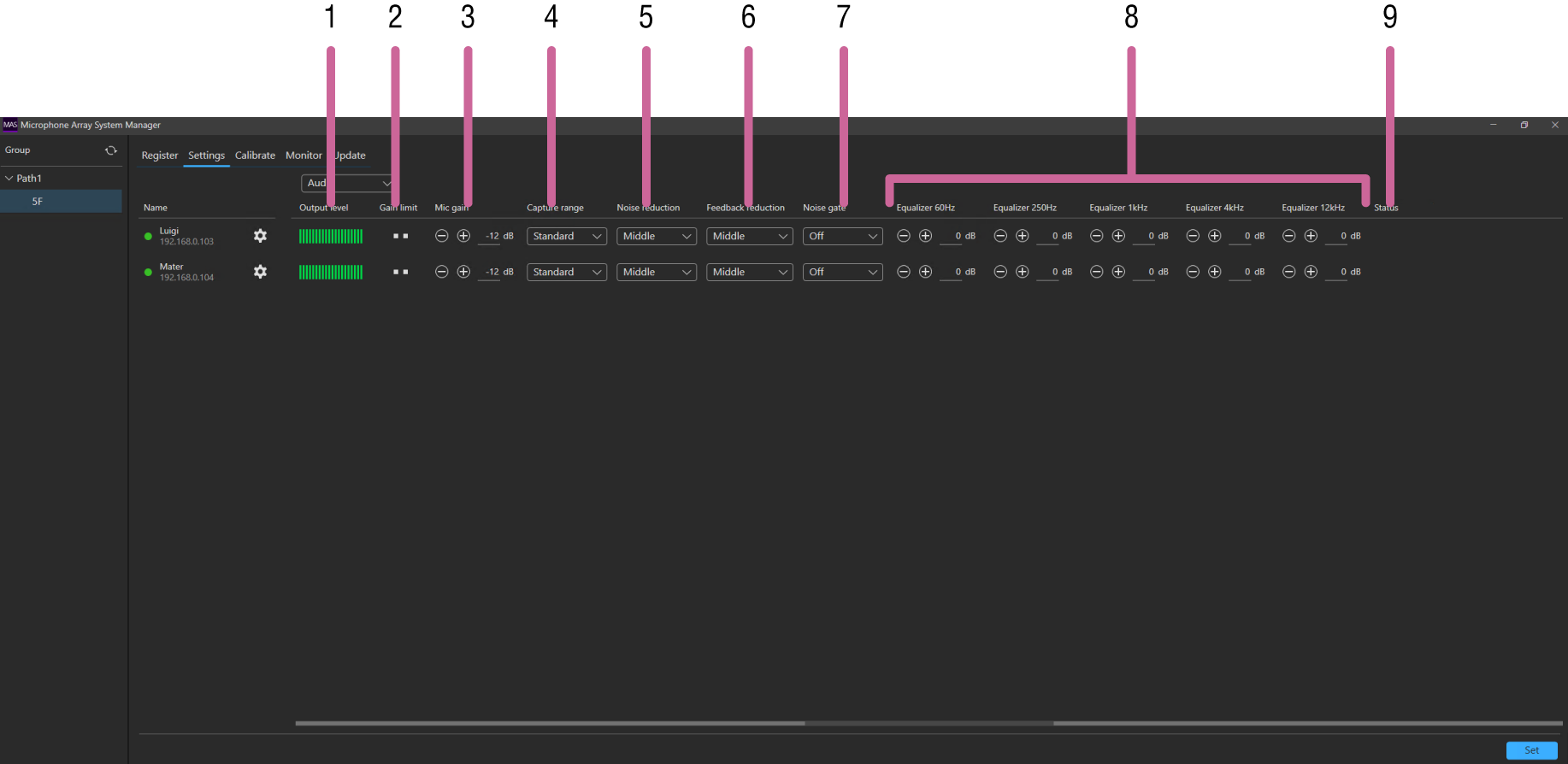Image resolution: width=1568 pixels, height=764 pixels.
Task: Switch to the Monitor tab
Action: [x=304, y=156]
